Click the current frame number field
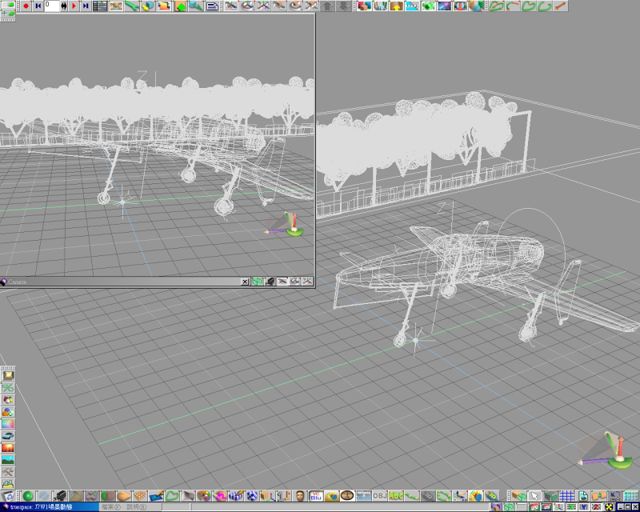The width and height of the screenshot is (640, 512). [54, 5]
